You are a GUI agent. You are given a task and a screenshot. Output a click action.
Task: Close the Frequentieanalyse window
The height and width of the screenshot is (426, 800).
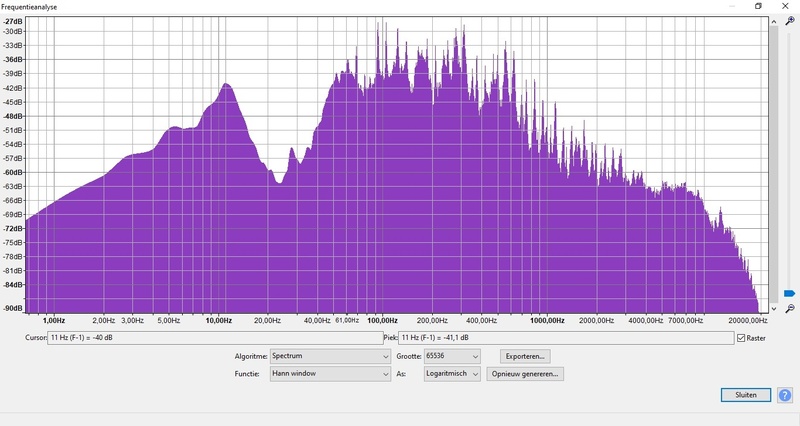(x=785, y=6)
